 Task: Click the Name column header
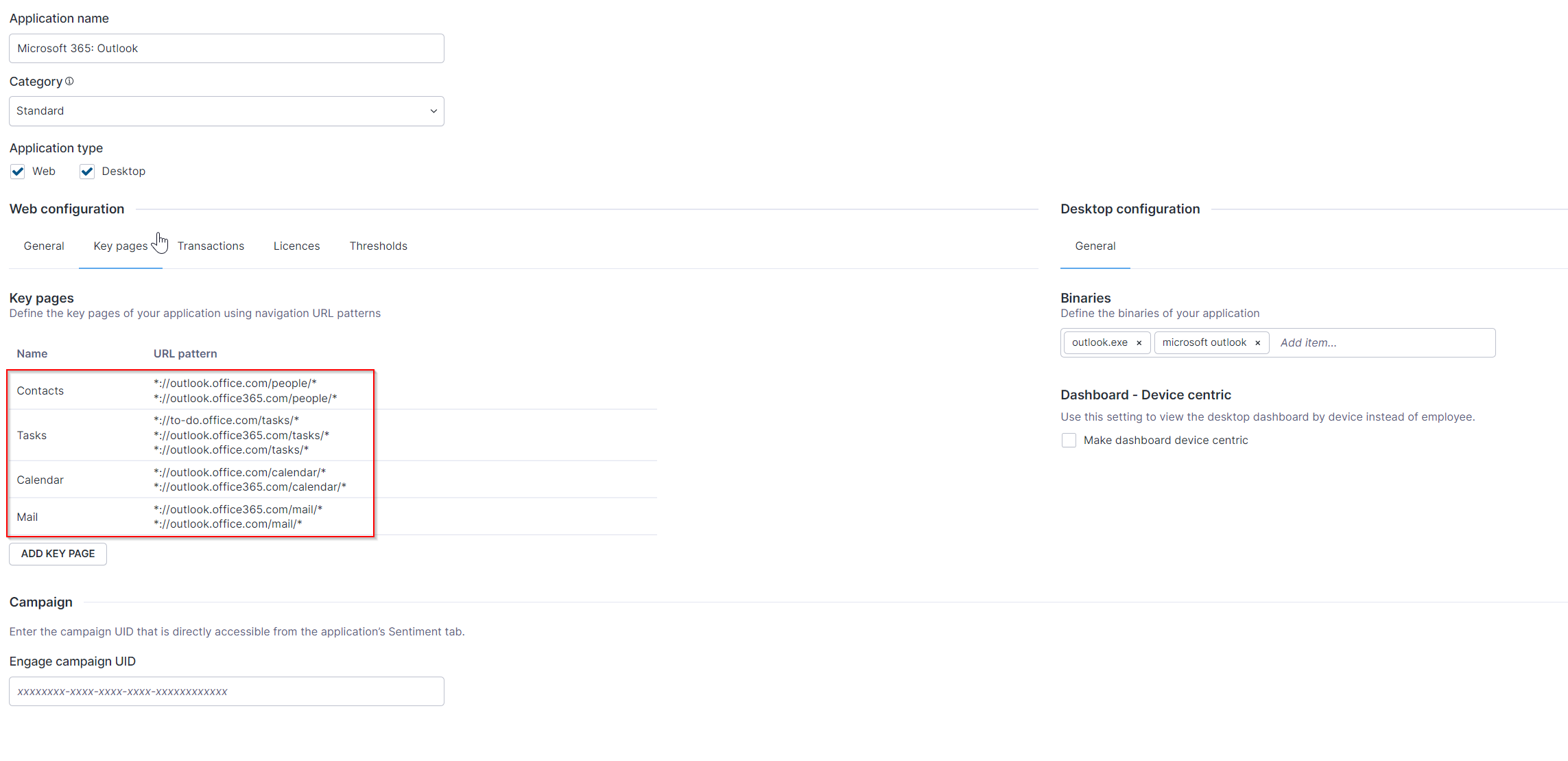point(32,353)
